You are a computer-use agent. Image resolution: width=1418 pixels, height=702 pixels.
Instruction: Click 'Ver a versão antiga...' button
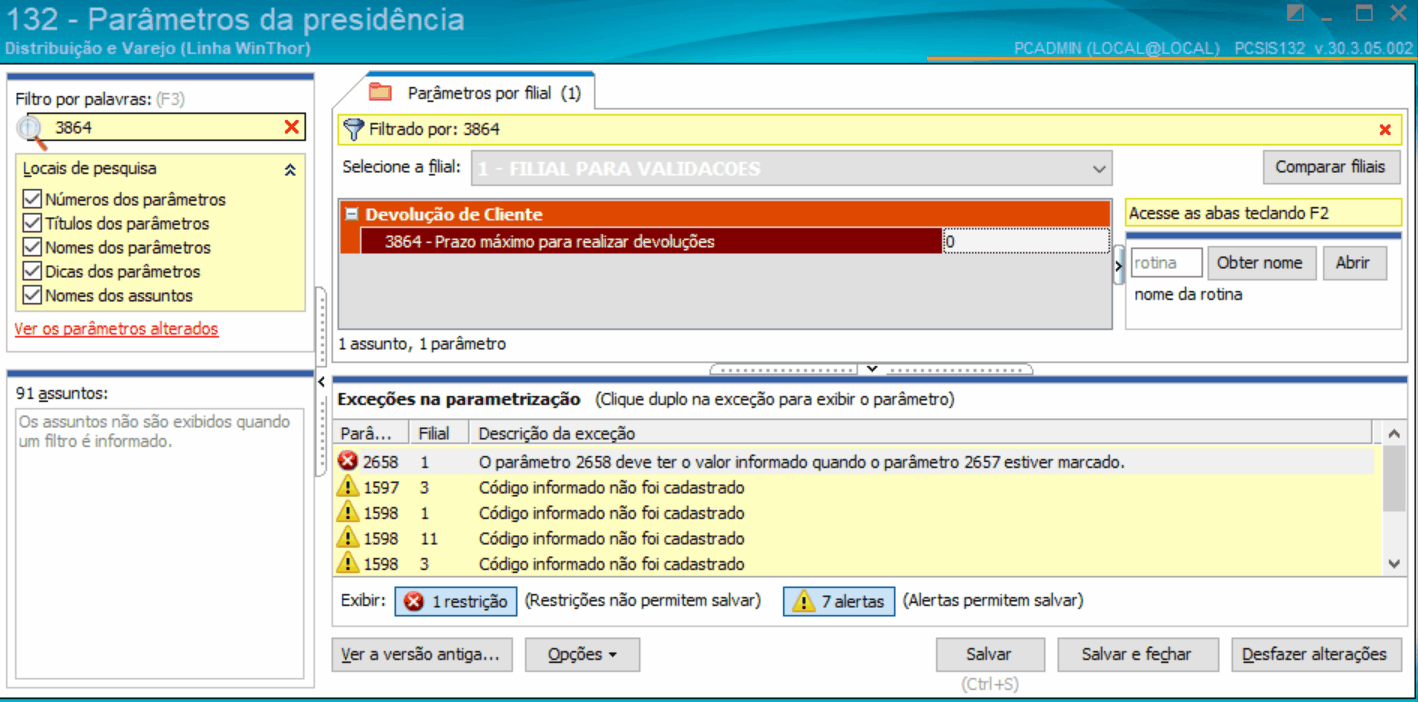coord(422,655)
